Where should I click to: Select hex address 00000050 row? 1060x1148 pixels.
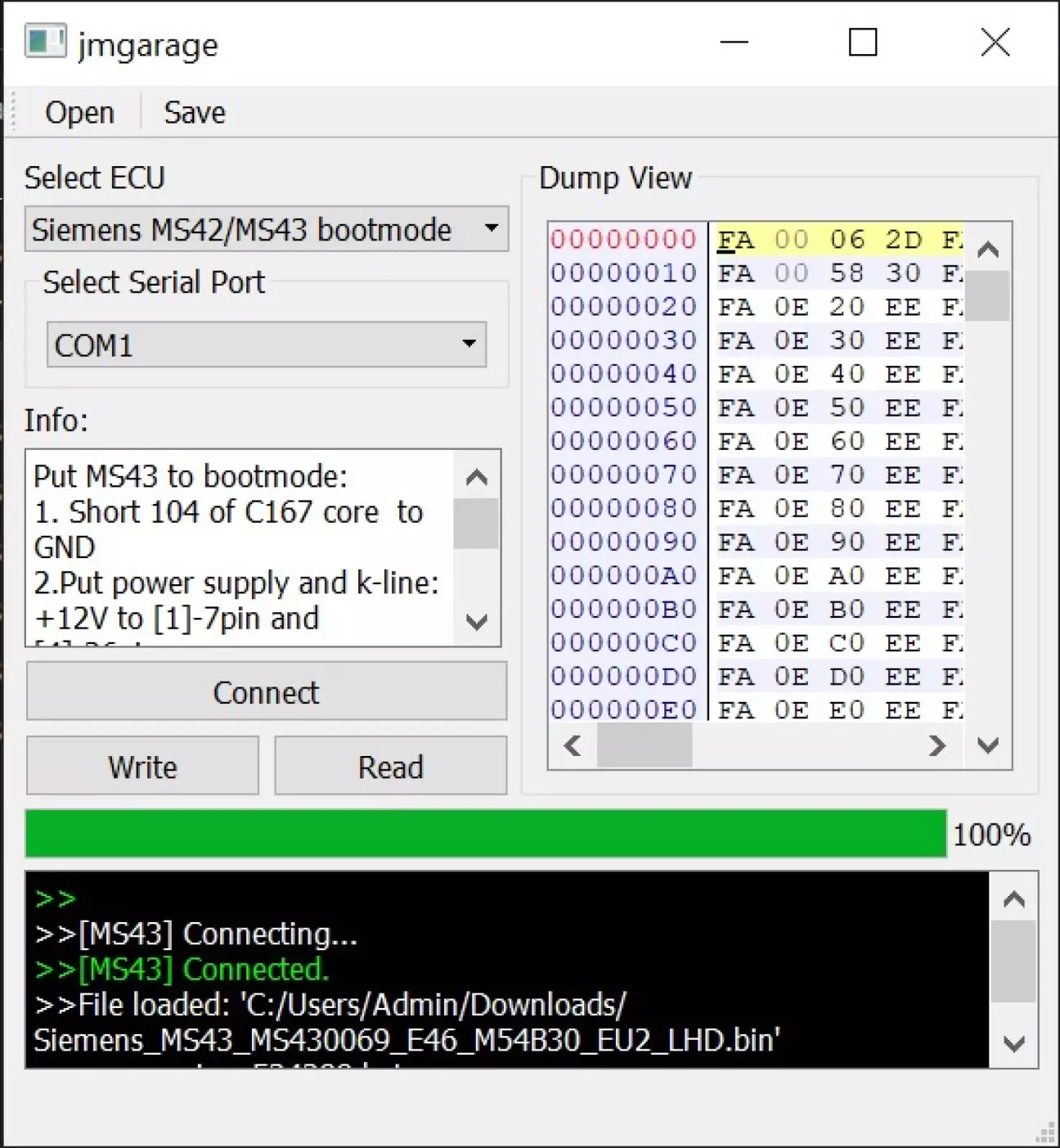coord(623,407)
